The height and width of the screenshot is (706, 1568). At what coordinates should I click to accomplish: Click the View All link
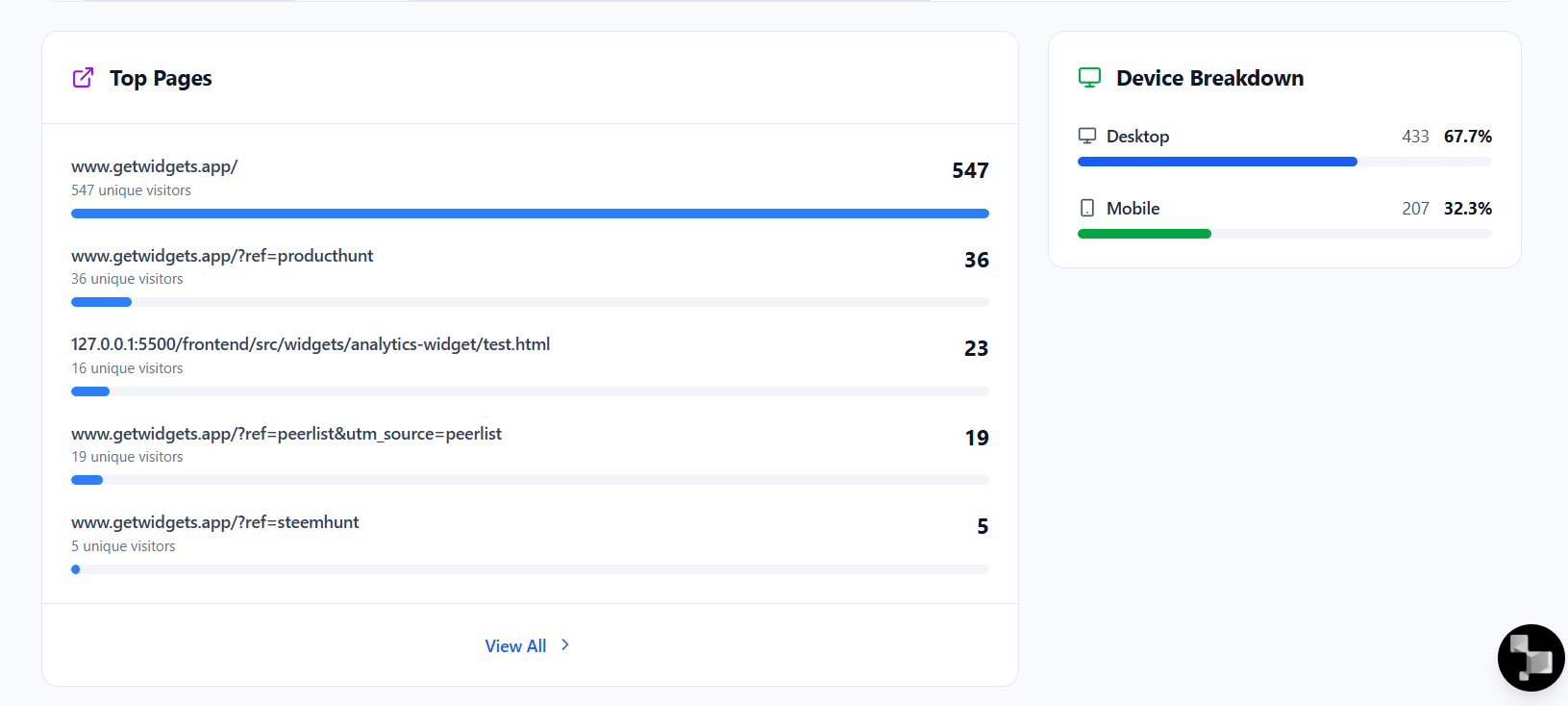pos(515,646)
